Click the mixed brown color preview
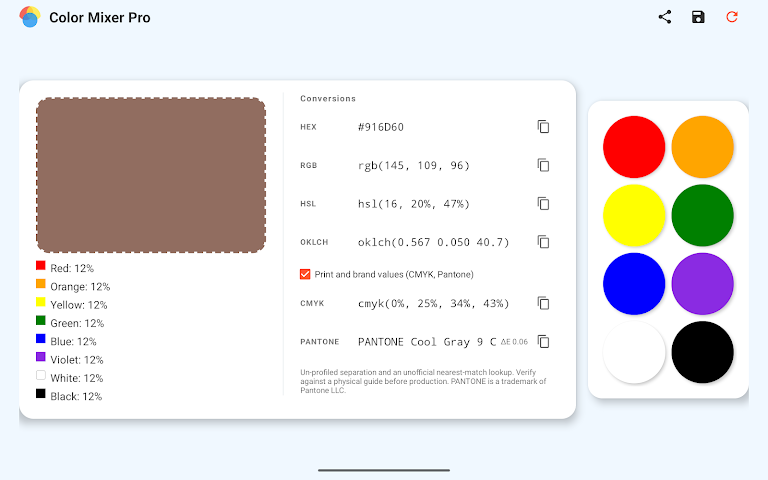Viewport: 768px width, 480px height. [151, 175]
